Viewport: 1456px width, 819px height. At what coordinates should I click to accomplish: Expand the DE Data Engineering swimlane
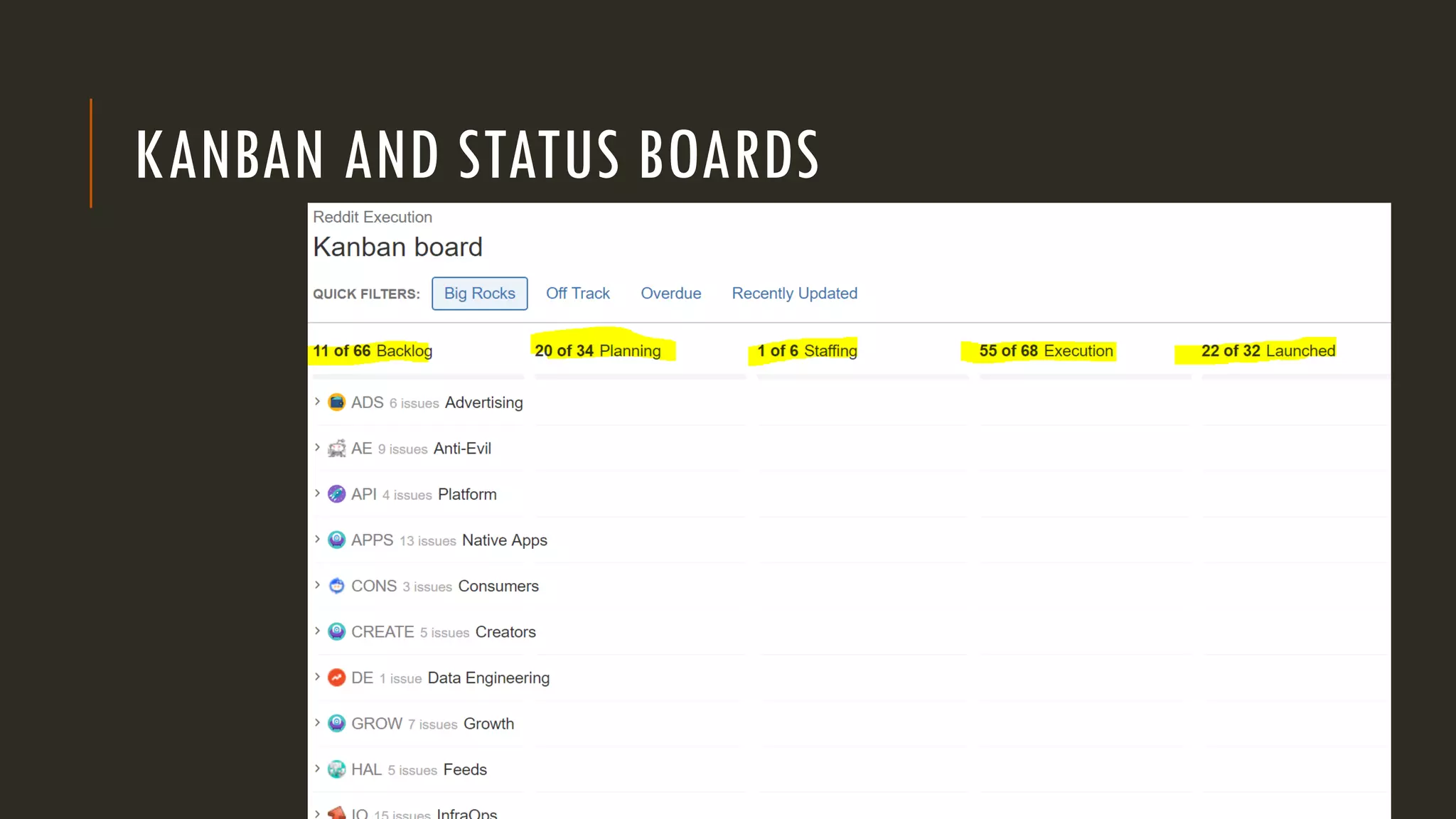pos(317,677)
